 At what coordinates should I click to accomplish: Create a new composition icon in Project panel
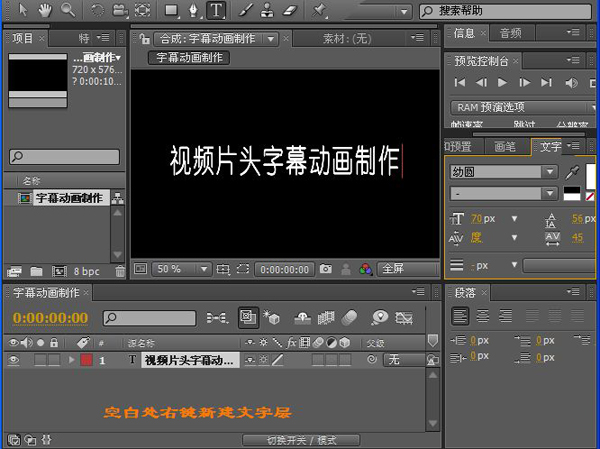[x=59, y=271]
